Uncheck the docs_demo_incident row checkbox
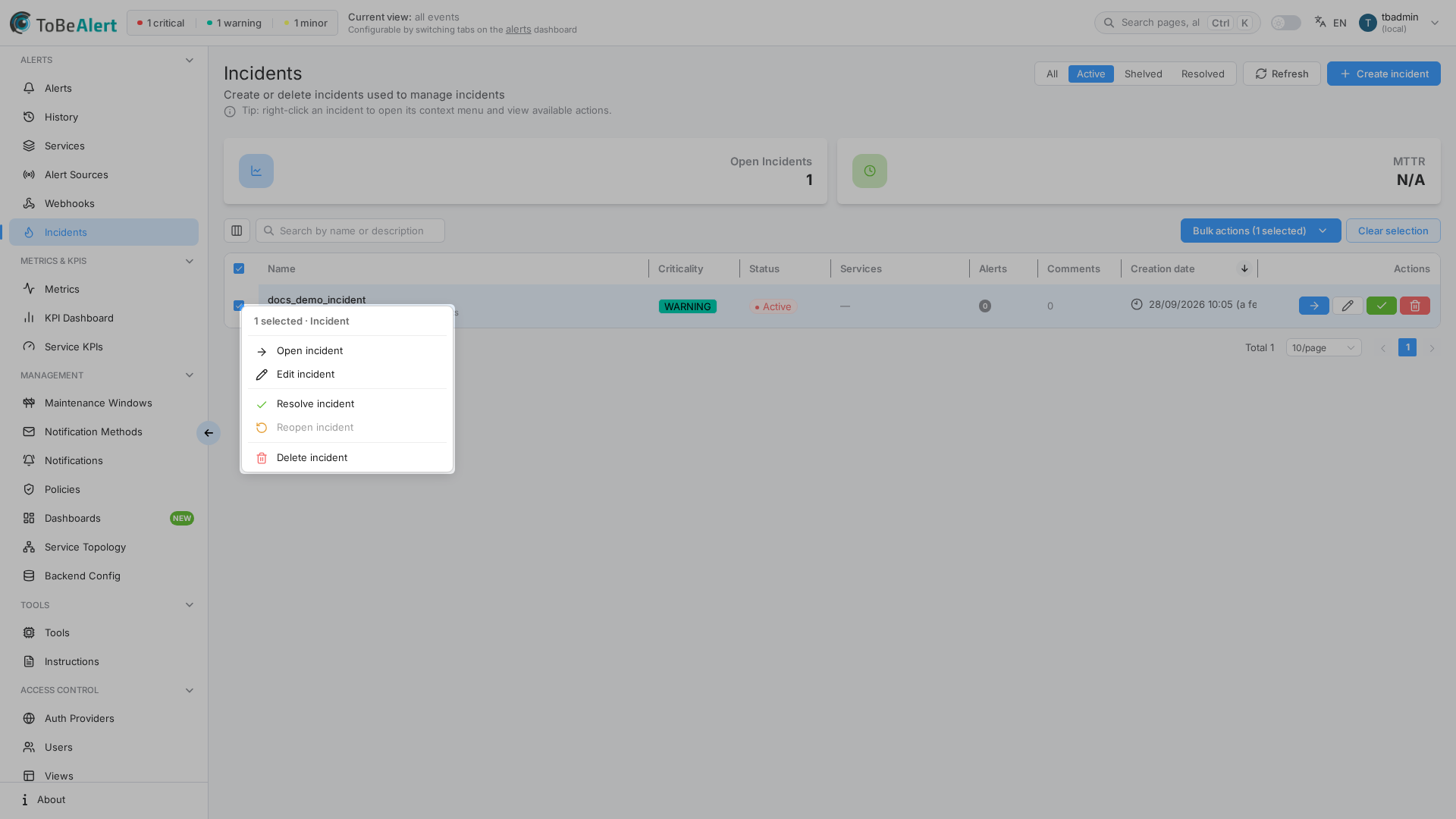 tap(239, 306)
